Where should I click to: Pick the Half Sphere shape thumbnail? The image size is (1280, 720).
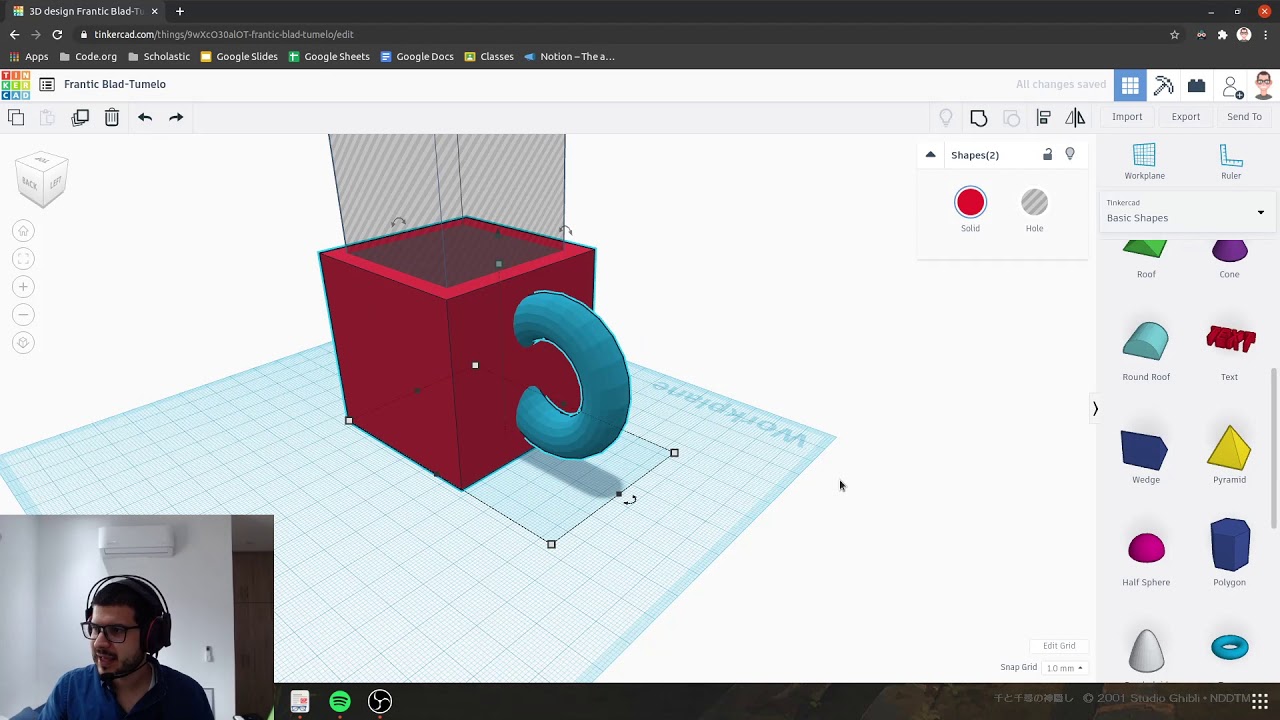[x=1146, y=549]
